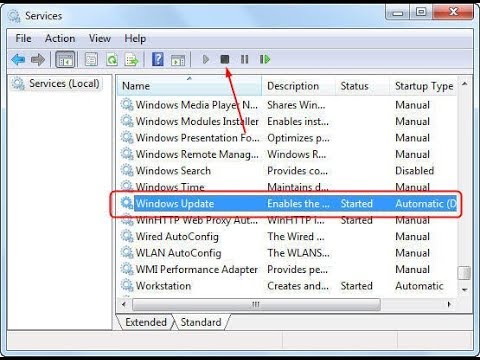This screenshot has height=360, width=480.
Task: Click the 'Creates and...' description cell
Action: point(298,286)
